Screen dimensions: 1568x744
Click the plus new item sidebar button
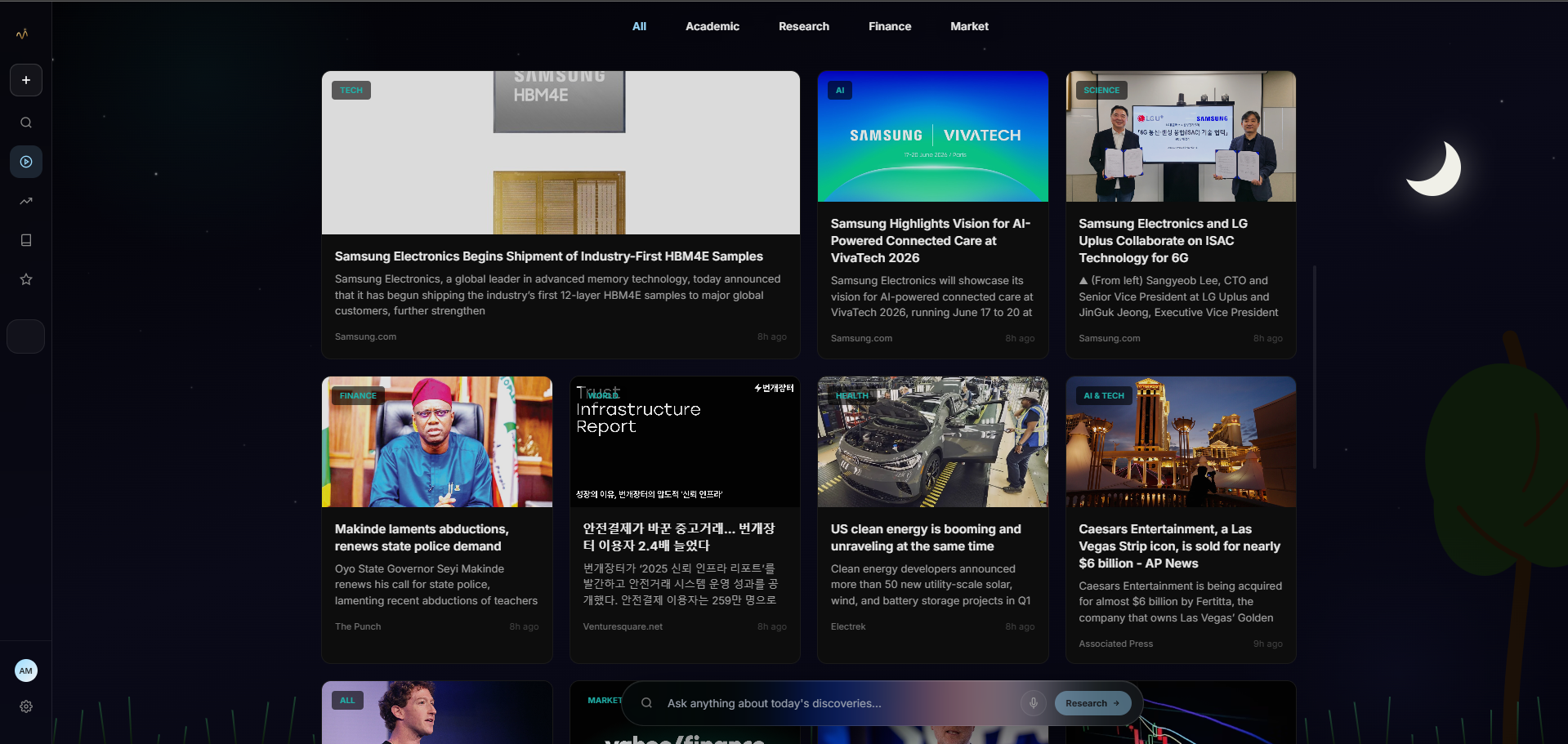(26, 80)
